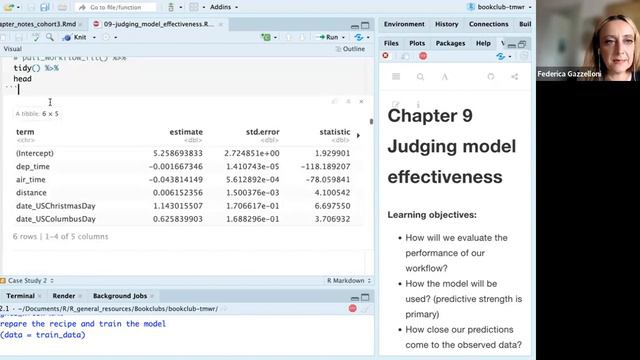This screenshot has width=640, height=360.
Task: Click the editor vertical scrollbar thumb
Action: click(371, 121)
